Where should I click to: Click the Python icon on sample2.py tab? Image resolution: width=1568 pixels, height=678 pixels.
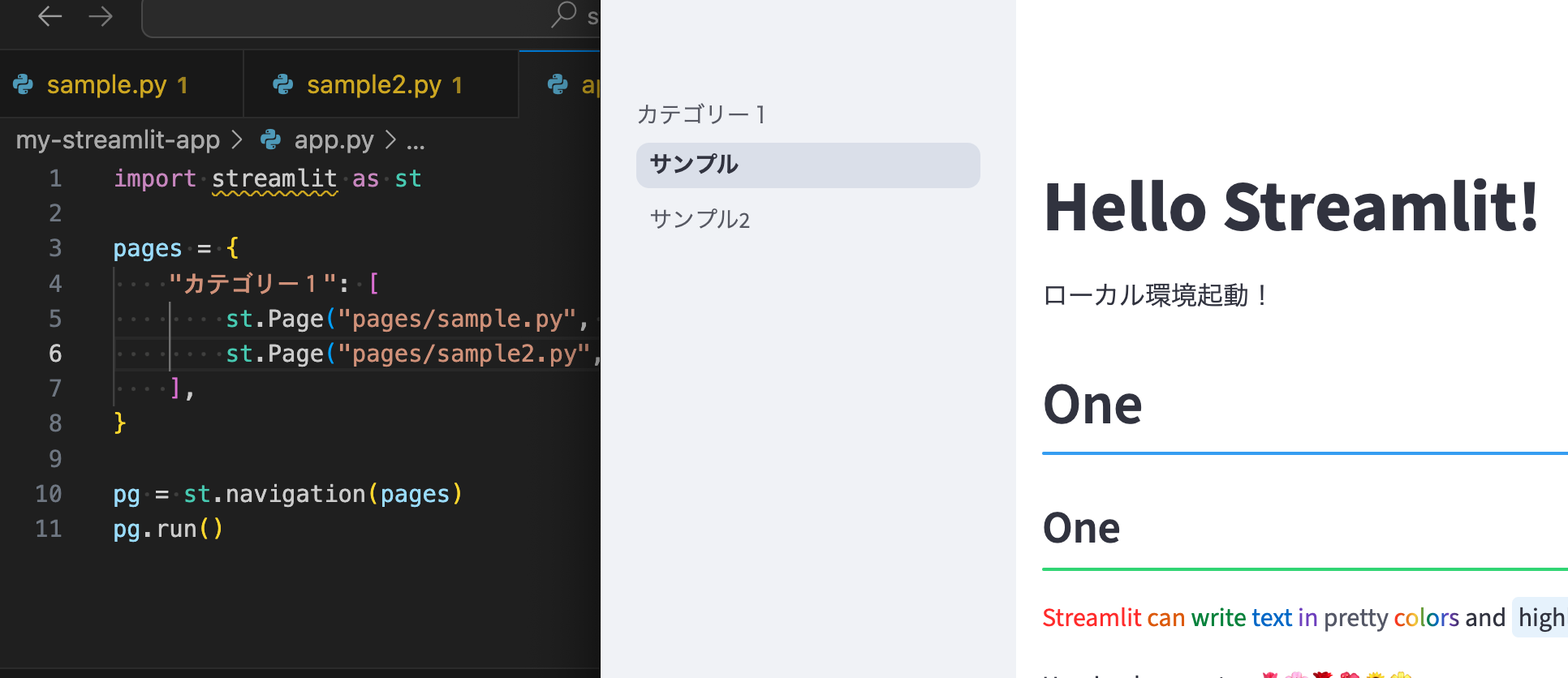(x=283, y=84)
